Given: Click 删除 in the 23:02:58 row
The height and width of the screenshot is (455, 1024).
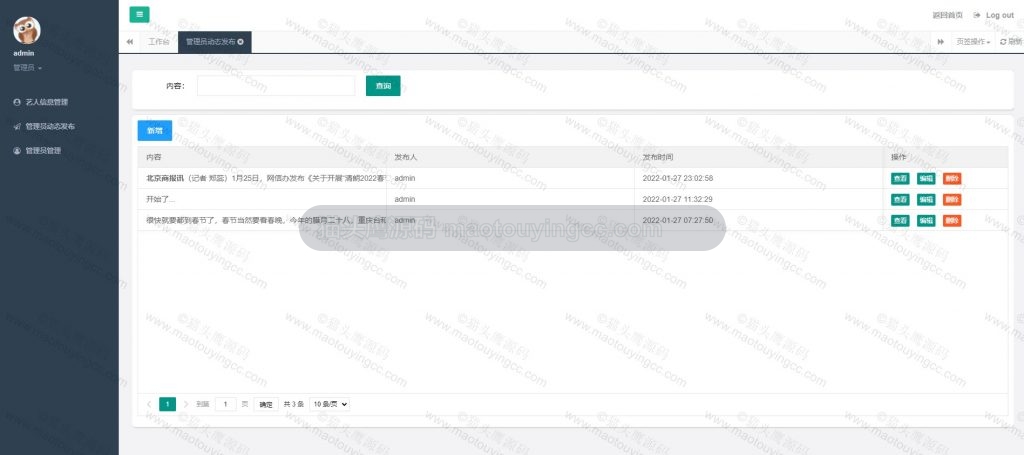Looking at the screenshot, I should (x=952, y=178).
